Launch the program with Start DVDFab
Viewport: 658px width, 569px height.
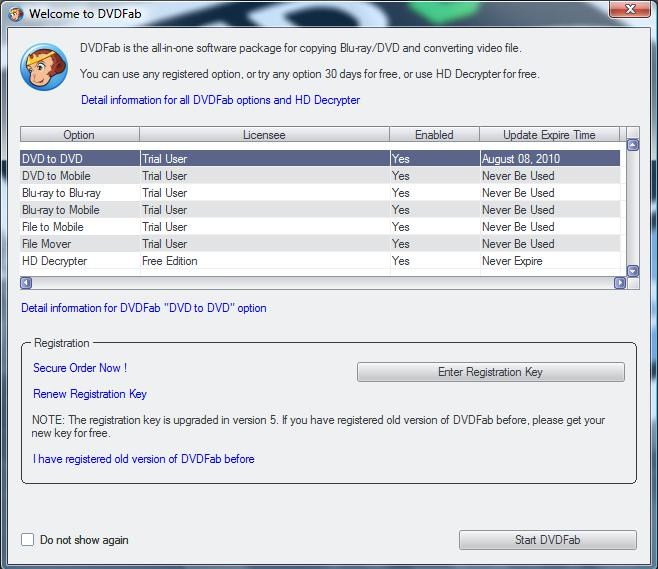tap(548, 540)
